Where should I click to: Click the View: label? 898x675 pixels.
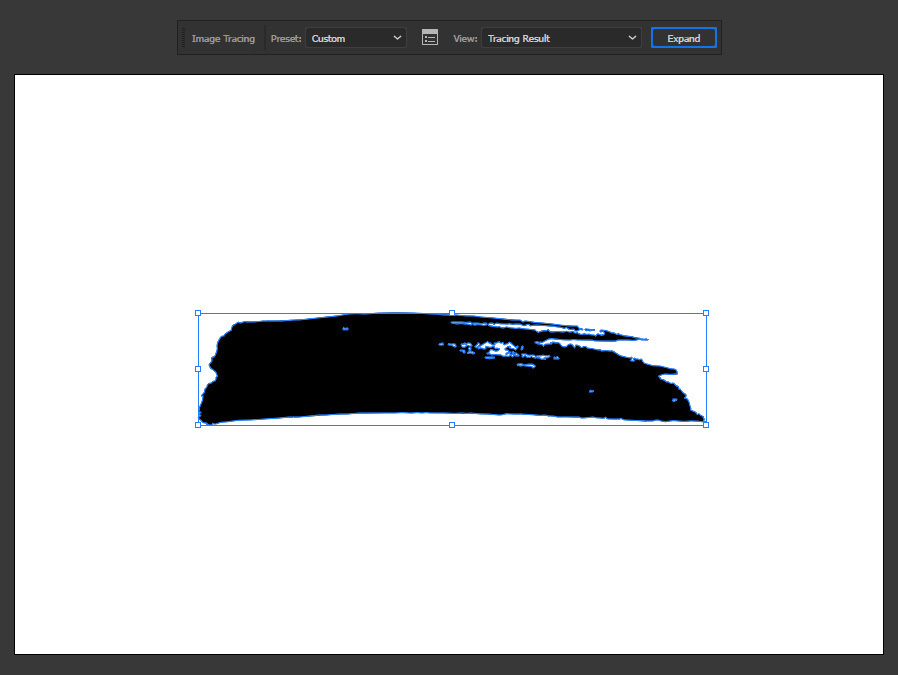[465, 38]
